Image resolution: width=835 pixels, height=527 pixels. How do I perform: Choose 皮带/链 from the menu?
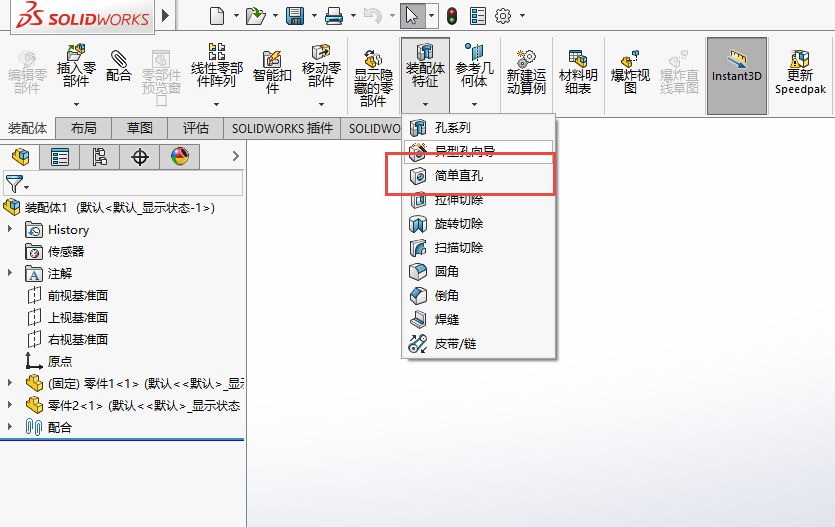[479, 343]
